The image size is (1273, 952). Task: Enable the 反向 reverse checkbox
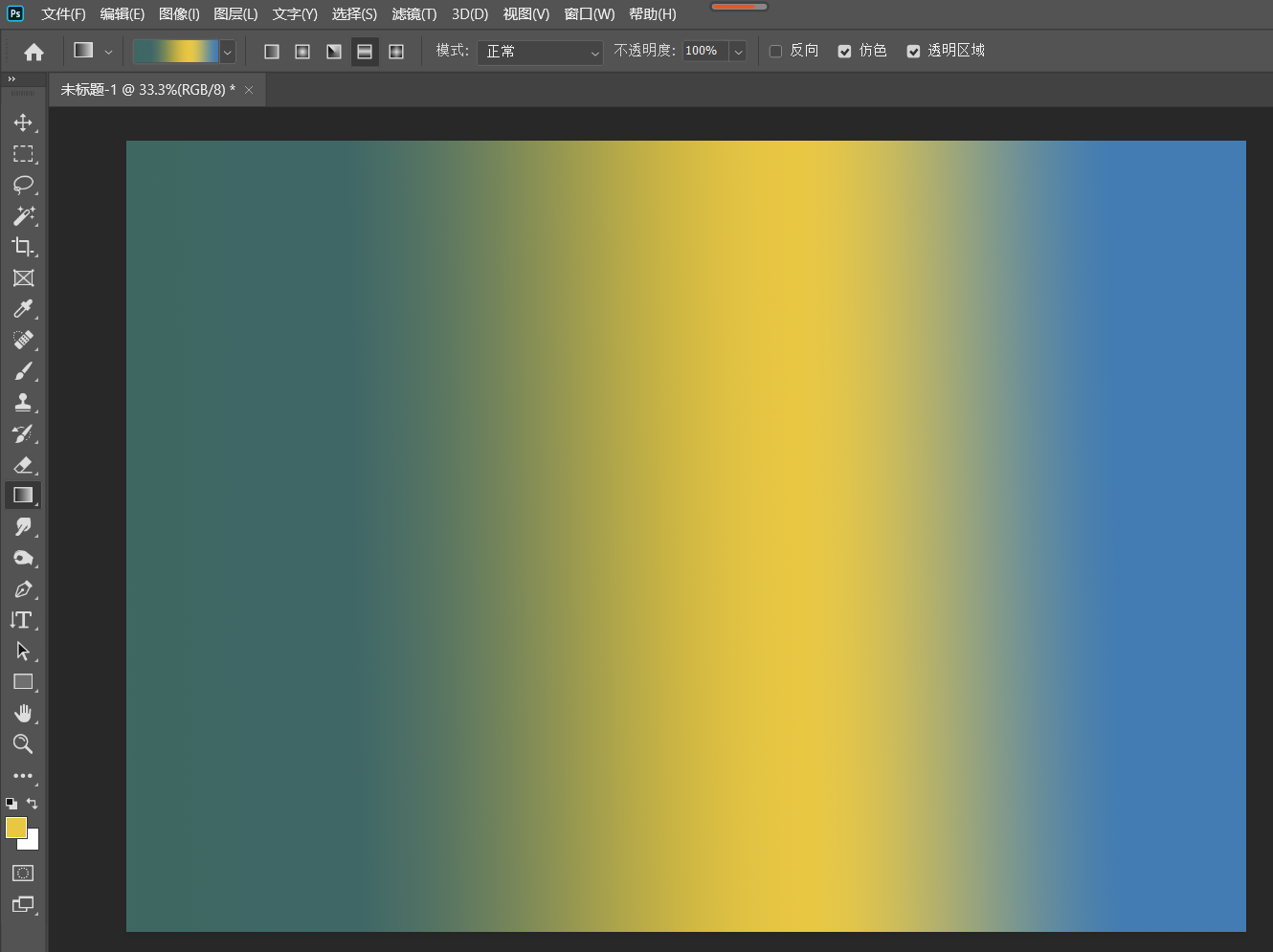click(x=776, y=52)
